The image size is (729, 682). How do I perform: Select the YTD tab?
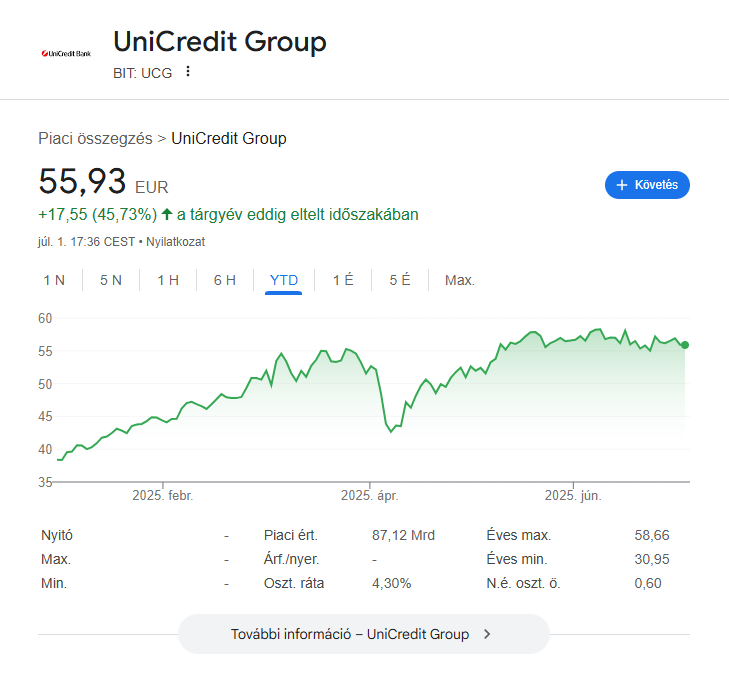[x=284, y=280]
